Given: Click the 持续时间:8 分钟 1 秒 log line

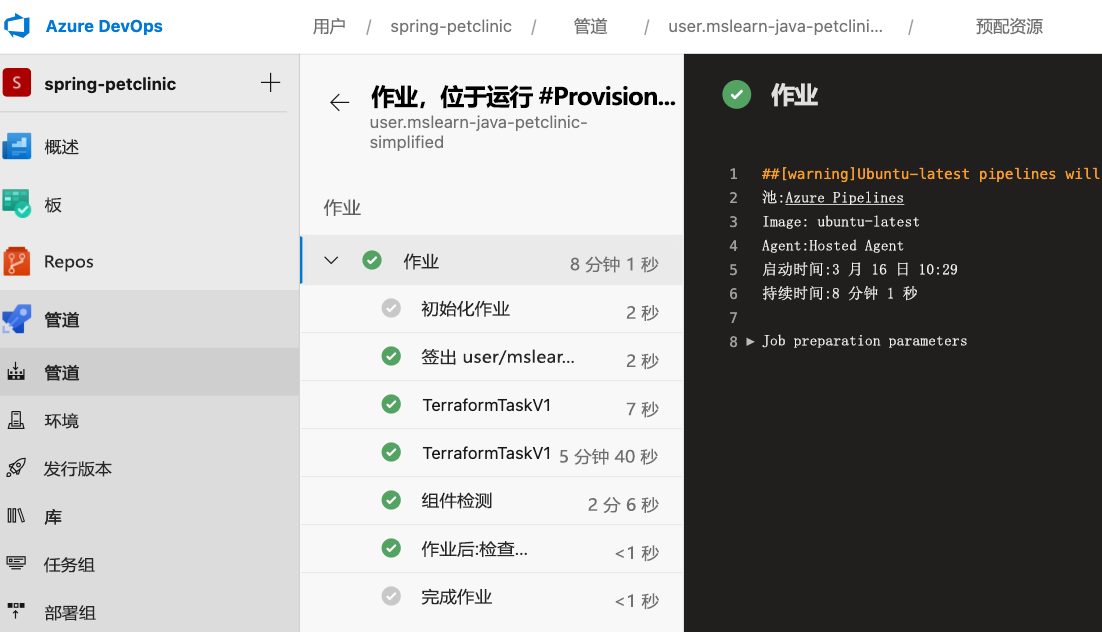Looking at the screenshot, I should (840, 293).
